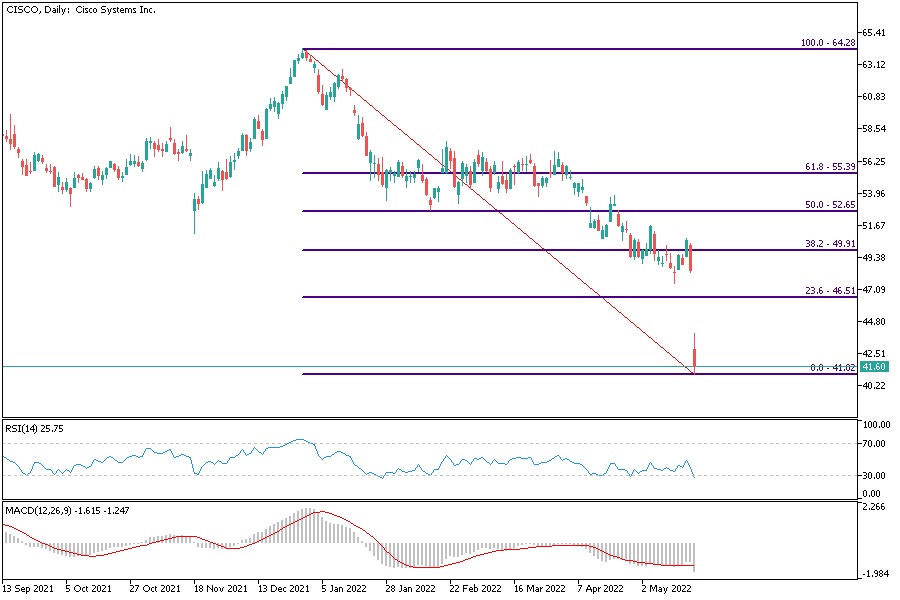The image size is (900, 600).
Task: Select the 22 Feb 2022 date label
Action: pyautogui.click(x=474, y=589)
